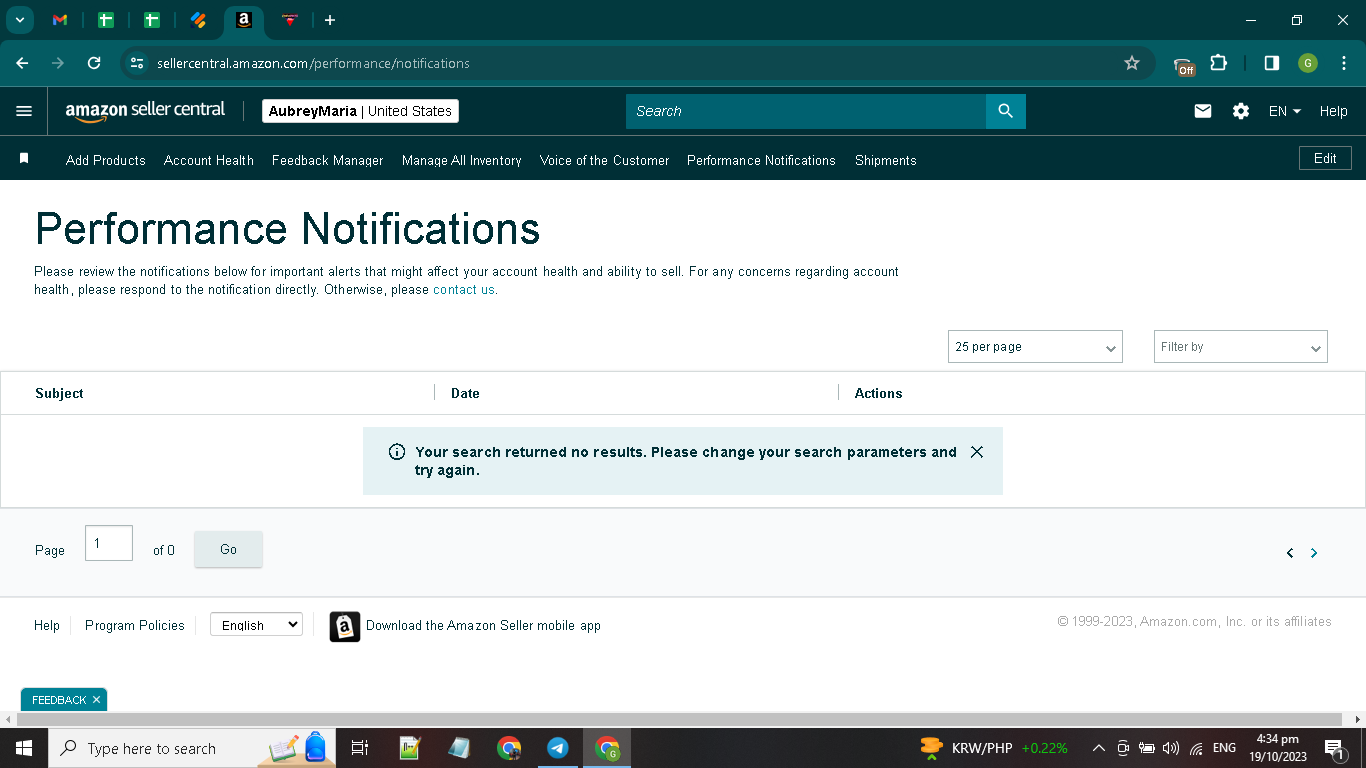The width and height of the screenshot is (1366, 768).
Task: Open Task View in taskbar
Action: 360,748
